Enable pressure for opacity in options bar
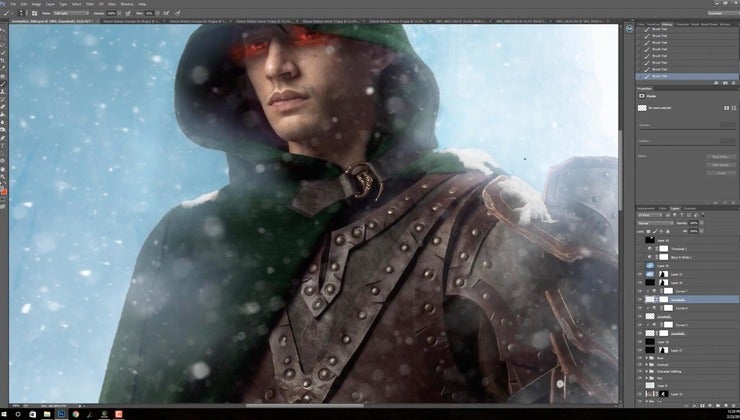Image resolution: width=740 pixels, height=420 pixels. click(x=127, y=13)
